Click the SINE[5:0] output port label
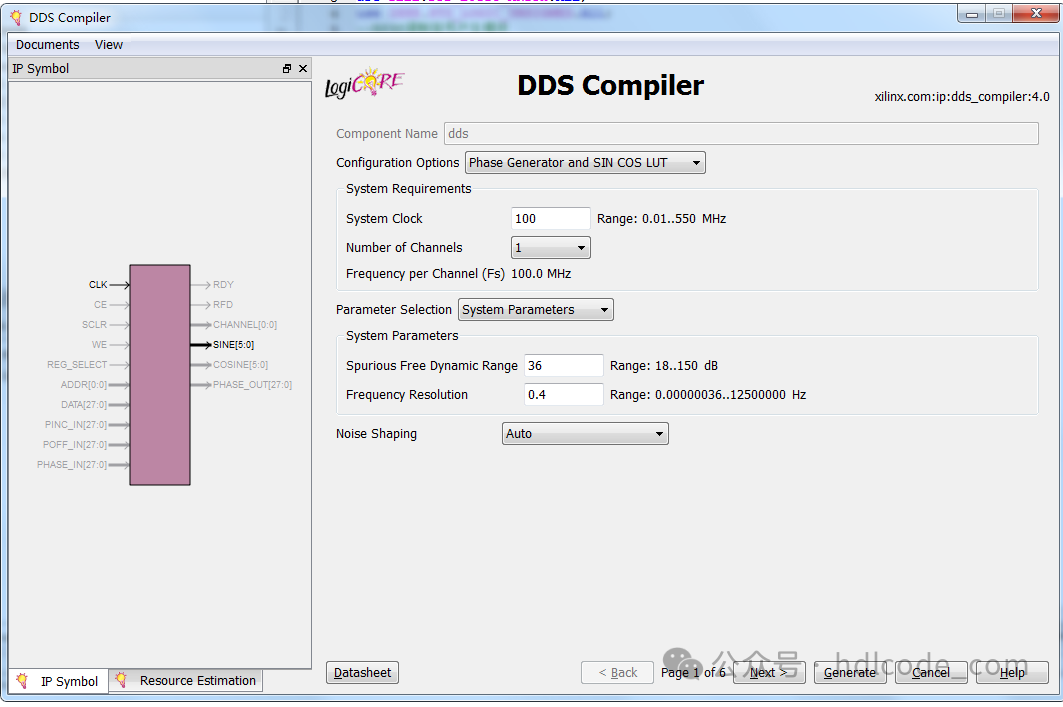1063x707 pixels. (233, 345)
